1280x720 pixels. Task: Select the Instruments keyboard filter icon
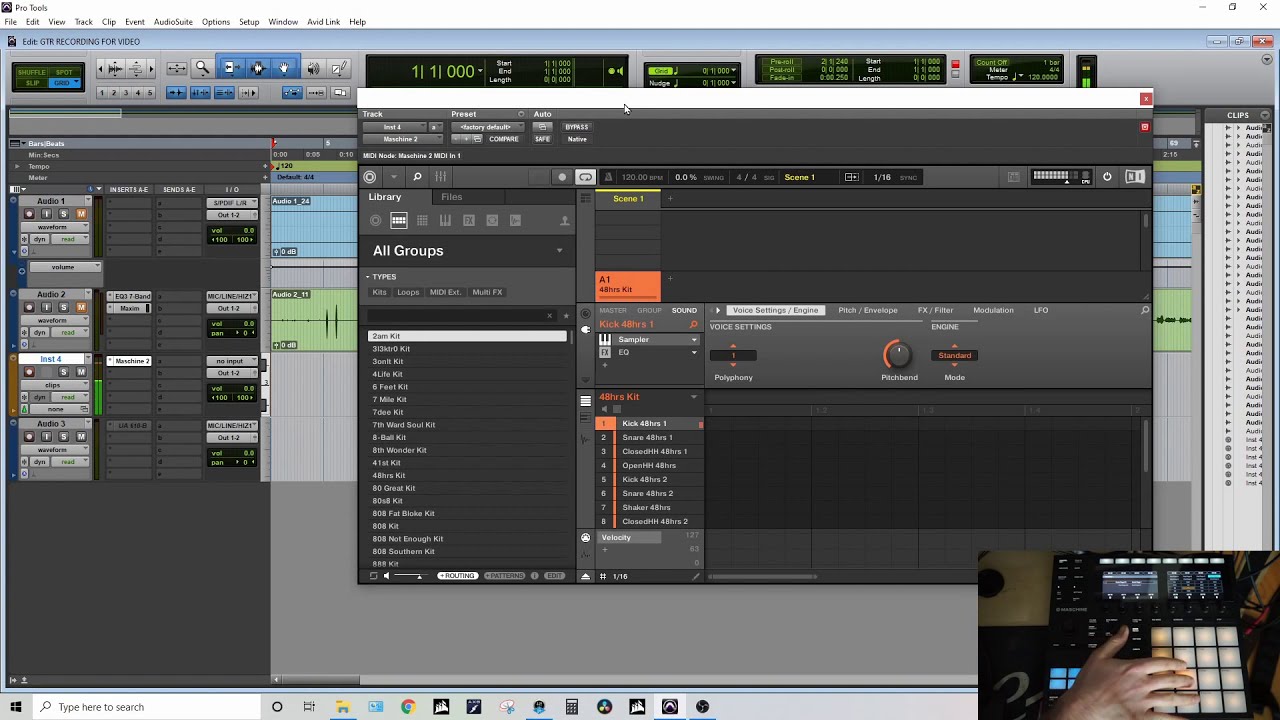tap(445, 221)
